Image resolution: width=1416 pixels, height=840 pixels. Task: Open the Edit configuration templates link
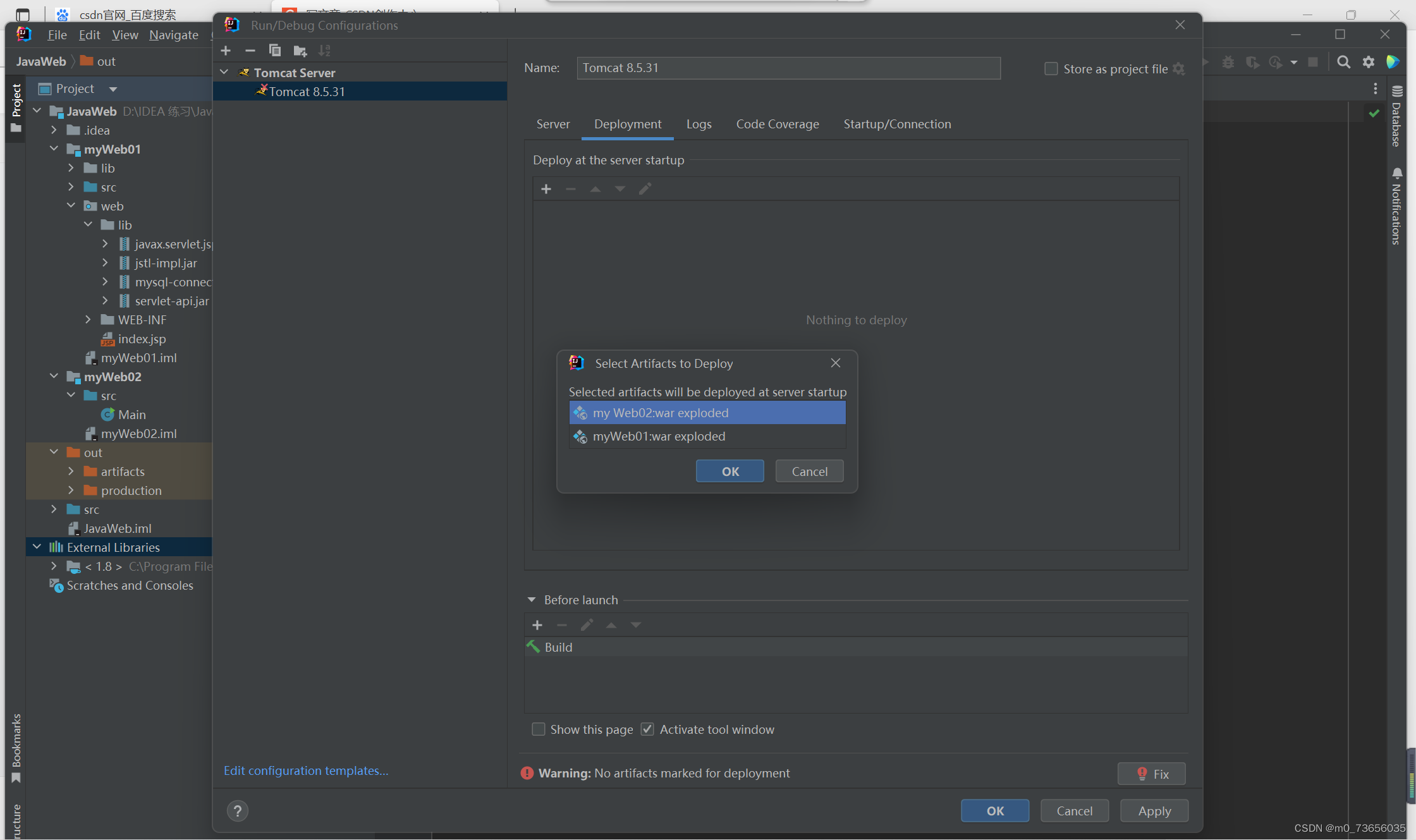[306, 770]
